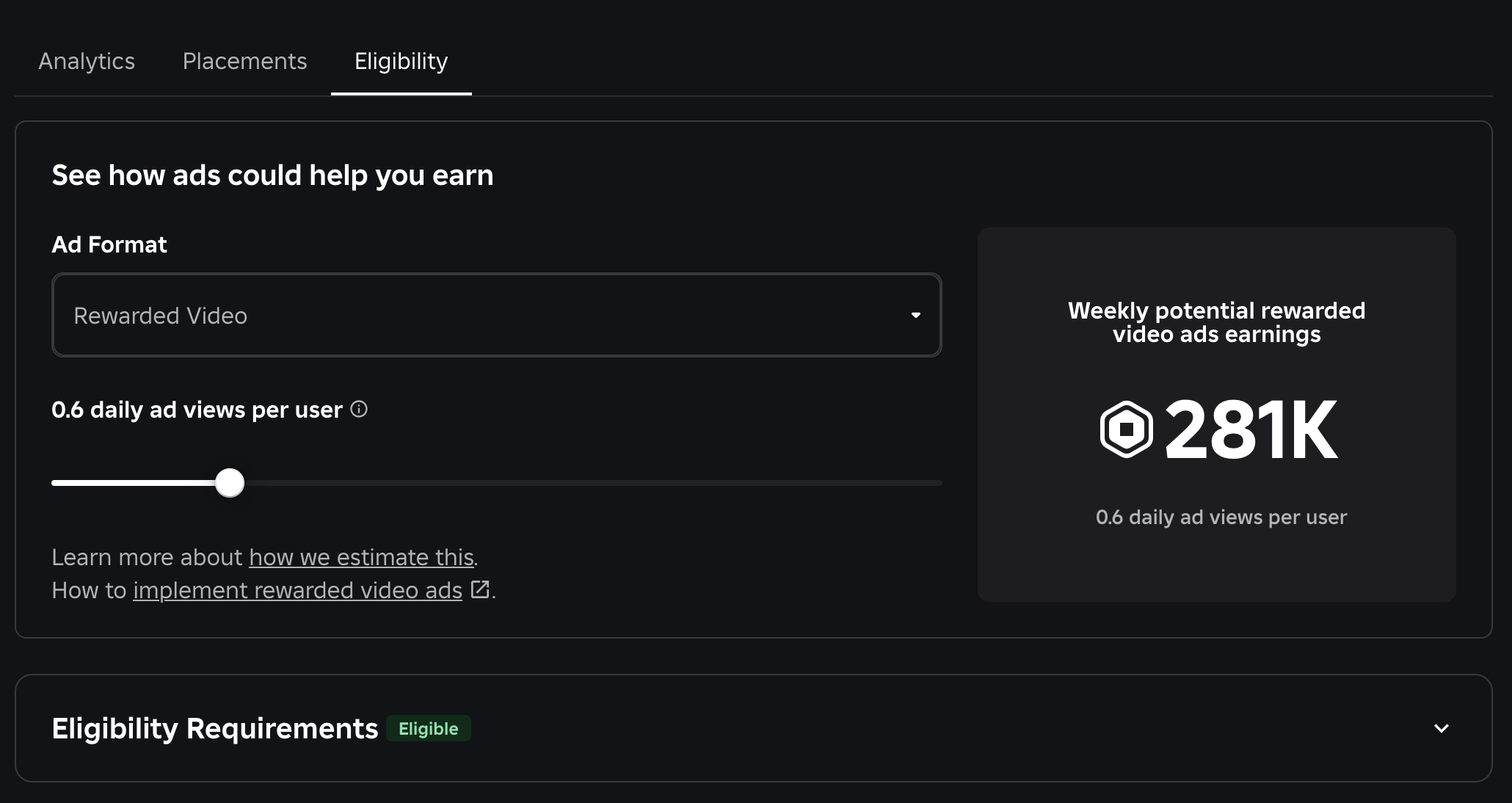Viewport: 1512px width, 803px height.
Task: Click the Robux currency icon
Action: pyautogui.click(x=1126, y=429)
